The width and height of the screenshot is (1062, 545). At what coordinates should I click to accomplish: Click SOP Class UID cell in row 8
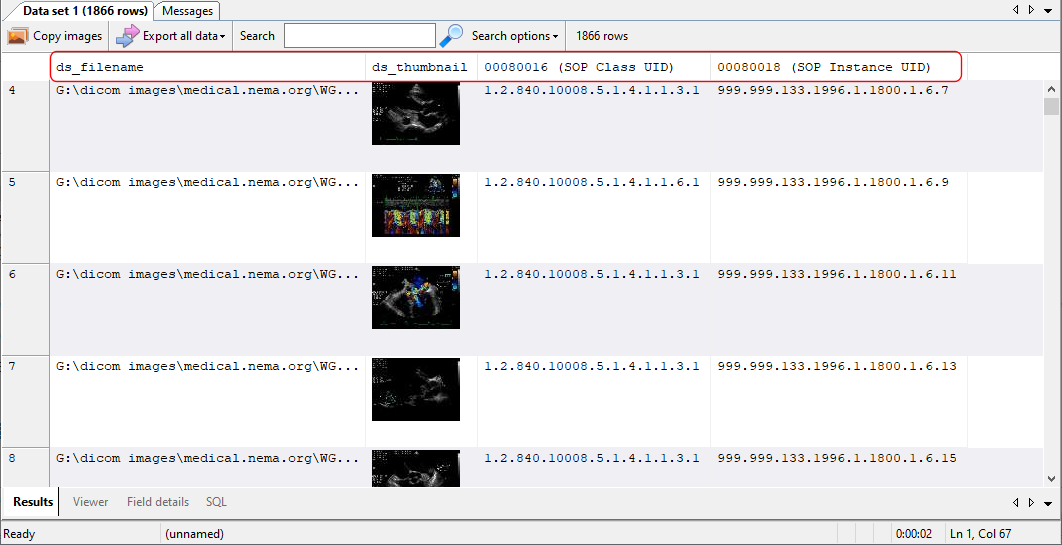[593, 467]
